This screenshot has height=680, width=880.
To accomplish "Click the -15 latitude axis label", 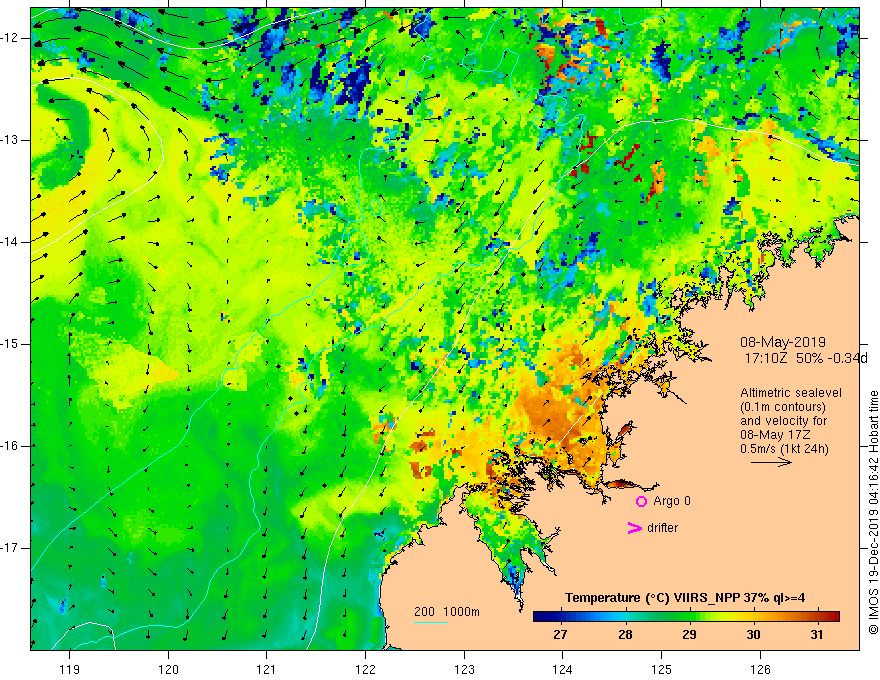I will tap(11, 343).
